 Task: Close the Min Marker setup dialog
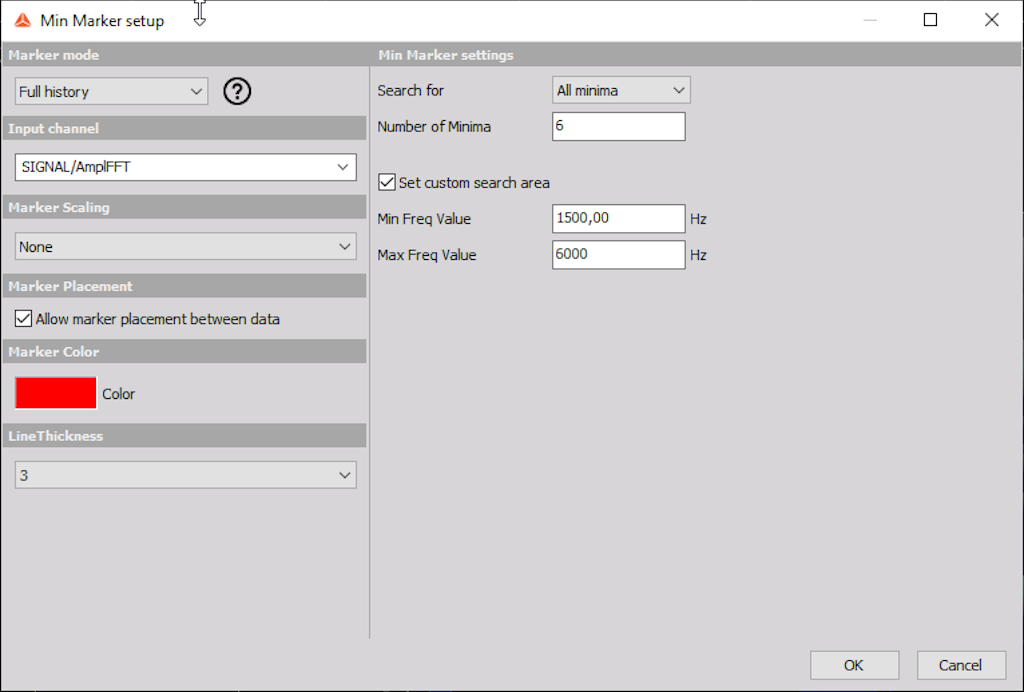pos(991,20)
